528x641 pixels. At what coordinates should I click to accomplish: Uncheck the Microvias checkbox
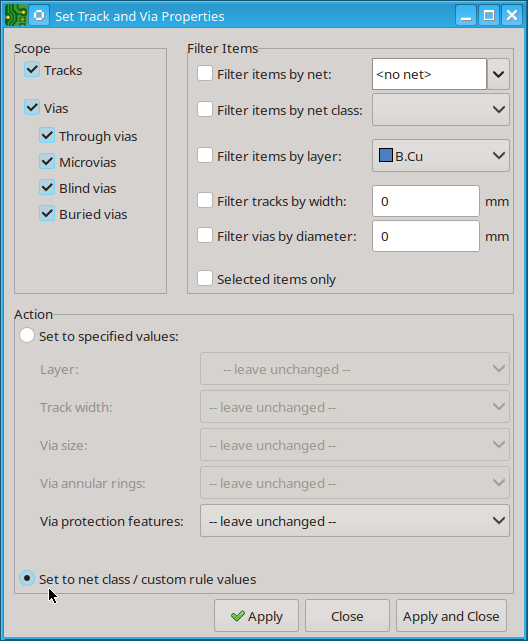tap(47, 161)
